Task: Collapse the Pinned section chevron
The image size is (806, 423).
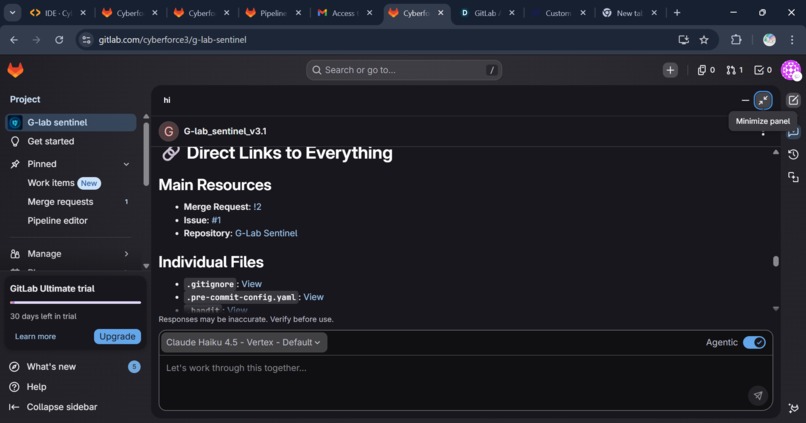Action: [126, 164]
